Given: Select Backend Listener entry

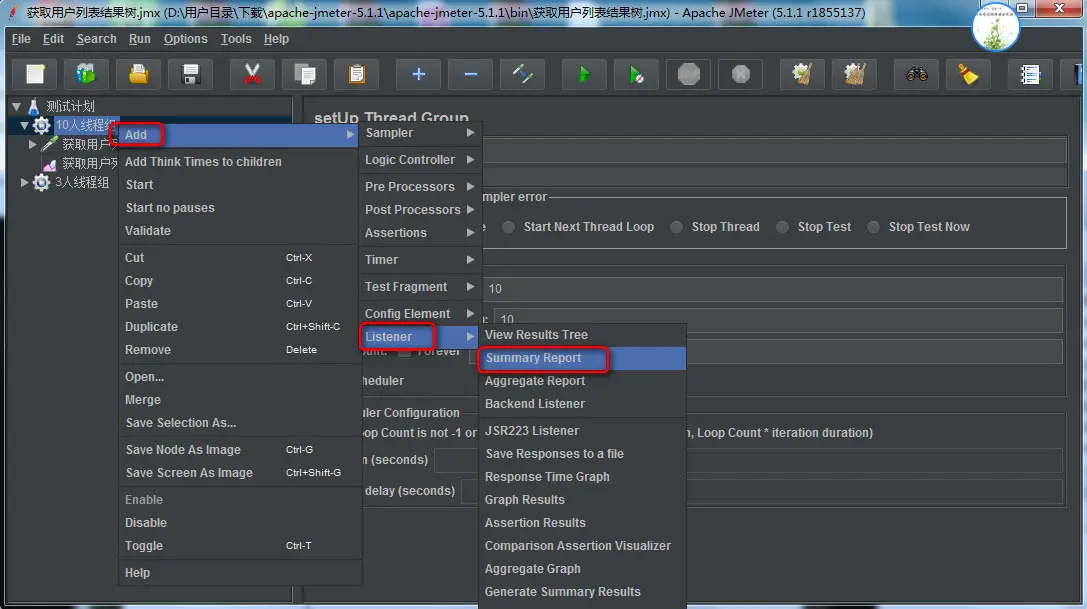Looking at the screenshot, I should pyautogui.click(x=582, y=404).
